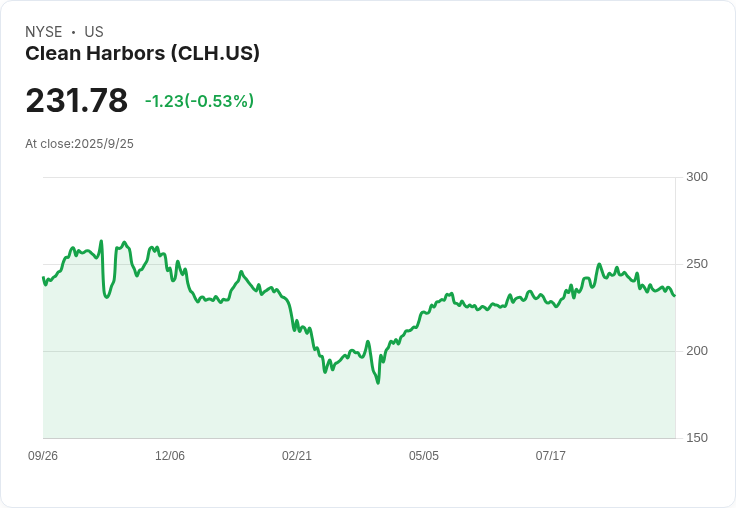Screen dimensions: 736x508
Task: Click the chart's highest early peak
Action: [101, 241]
